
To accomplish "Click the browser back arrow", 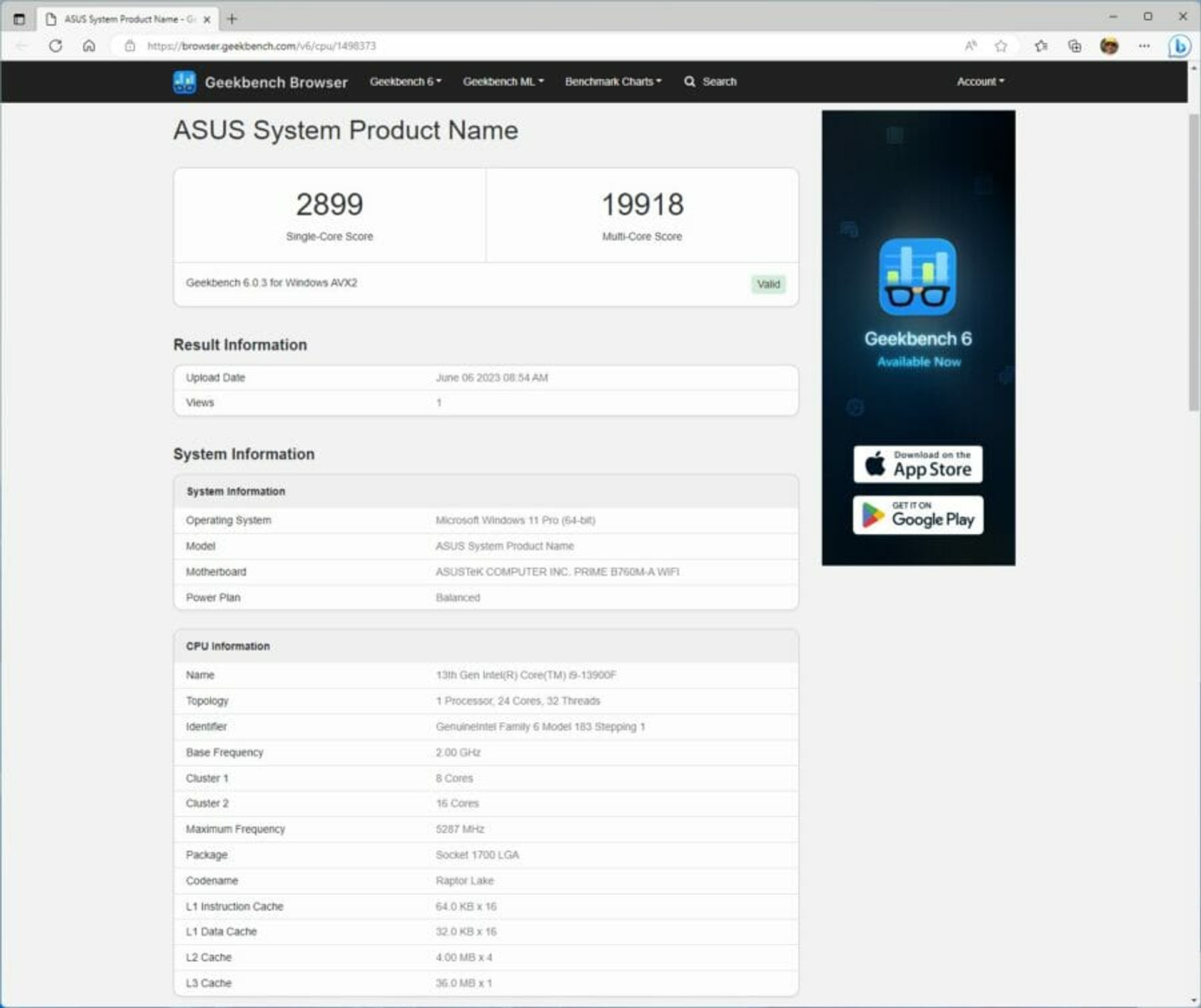I will pos(23,46).
